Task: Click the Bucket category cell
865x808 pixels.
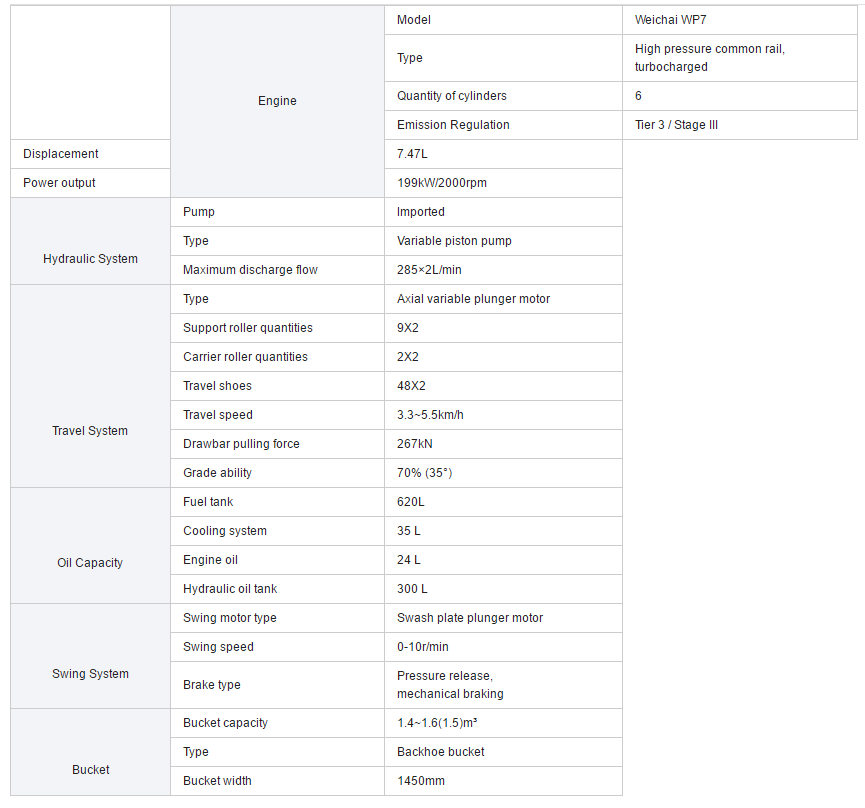Action: click(x=90, y=770)
